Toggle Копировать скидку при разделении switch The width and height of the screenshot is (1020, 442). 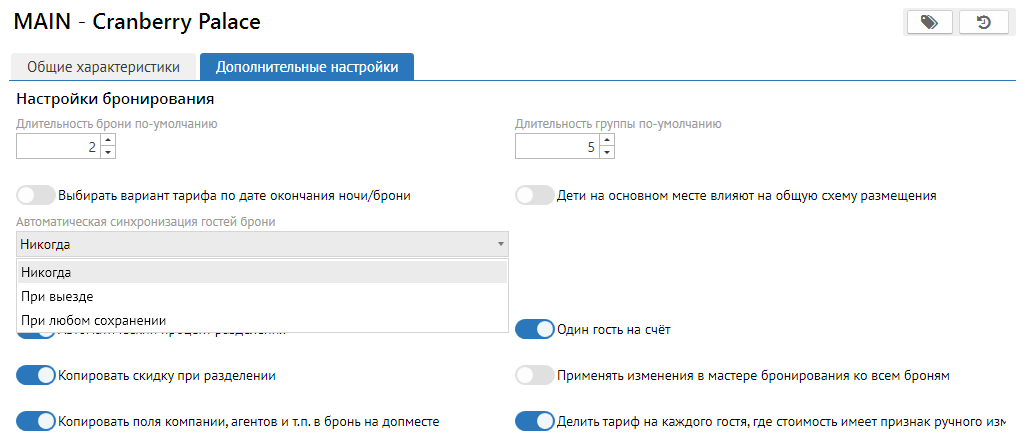pyautogui.click(x=36, y=375)
